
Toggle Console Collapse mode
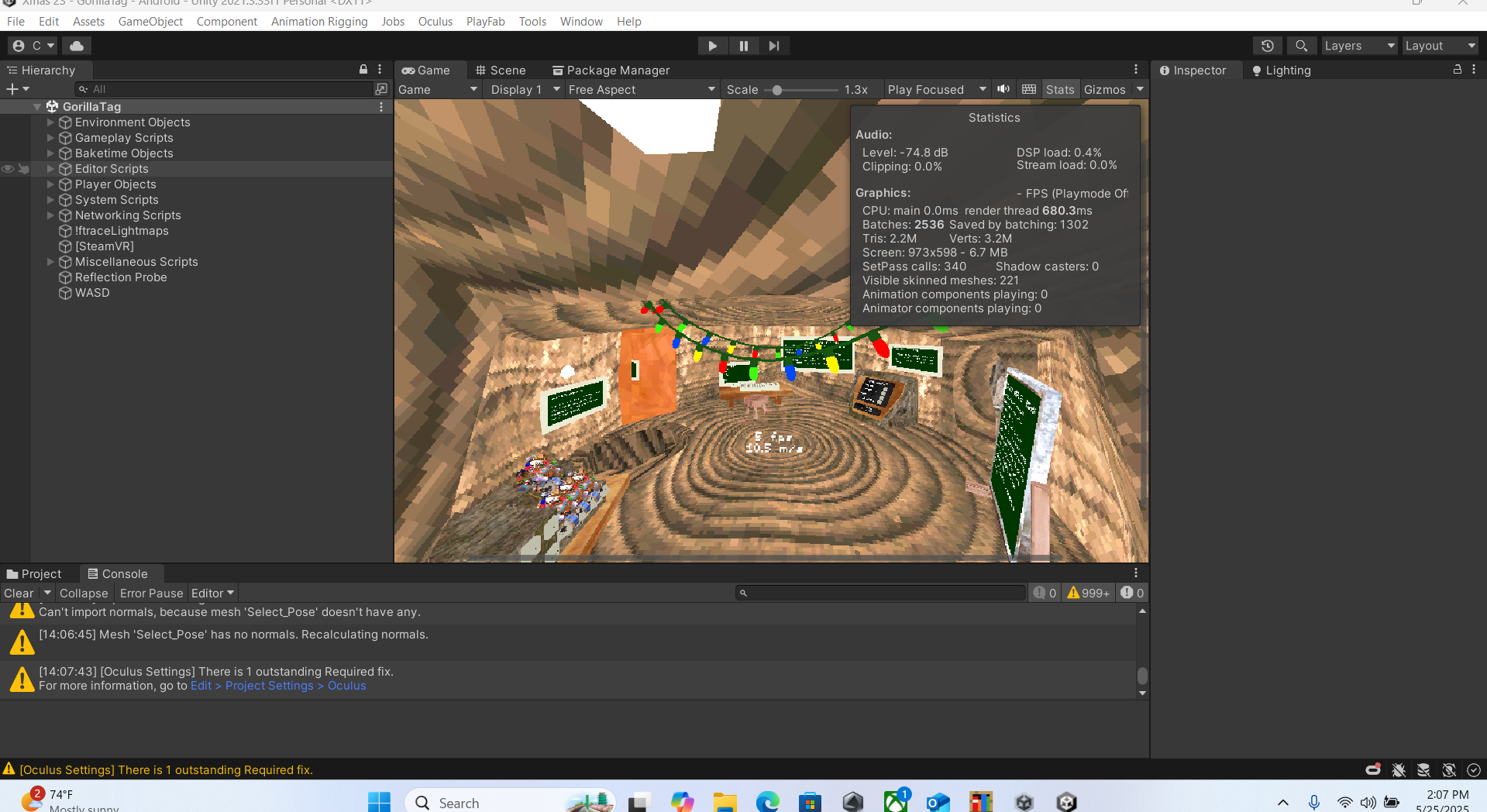coord(84,594)
